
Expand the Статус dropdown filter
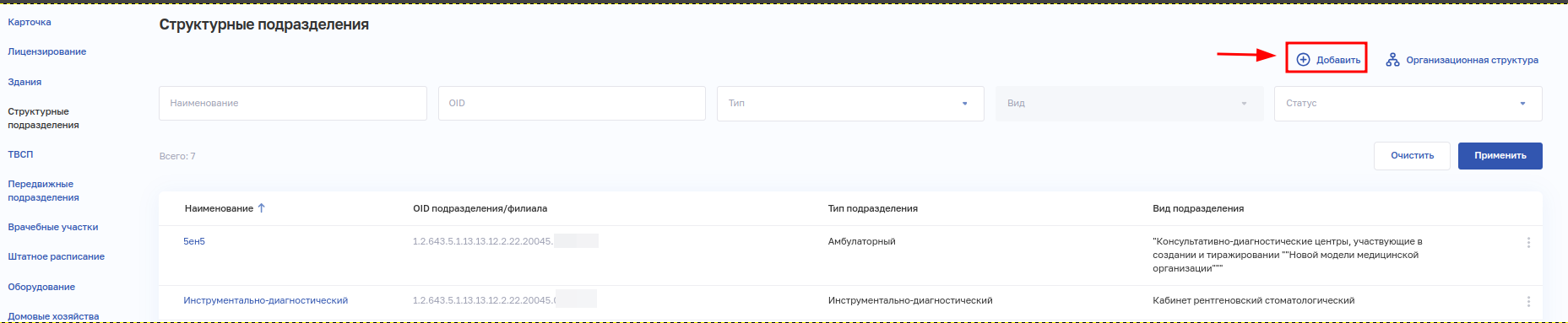point(1408,104)
